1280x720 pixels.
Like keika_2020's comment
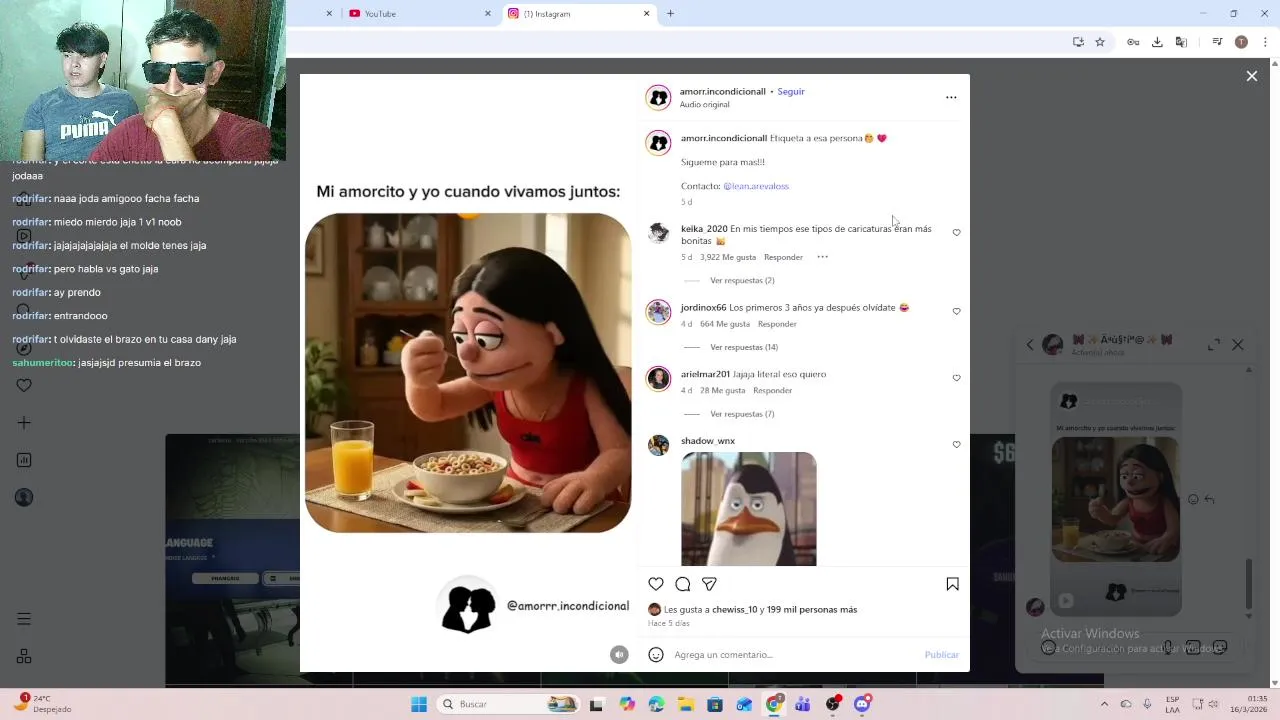pos(956,233)
